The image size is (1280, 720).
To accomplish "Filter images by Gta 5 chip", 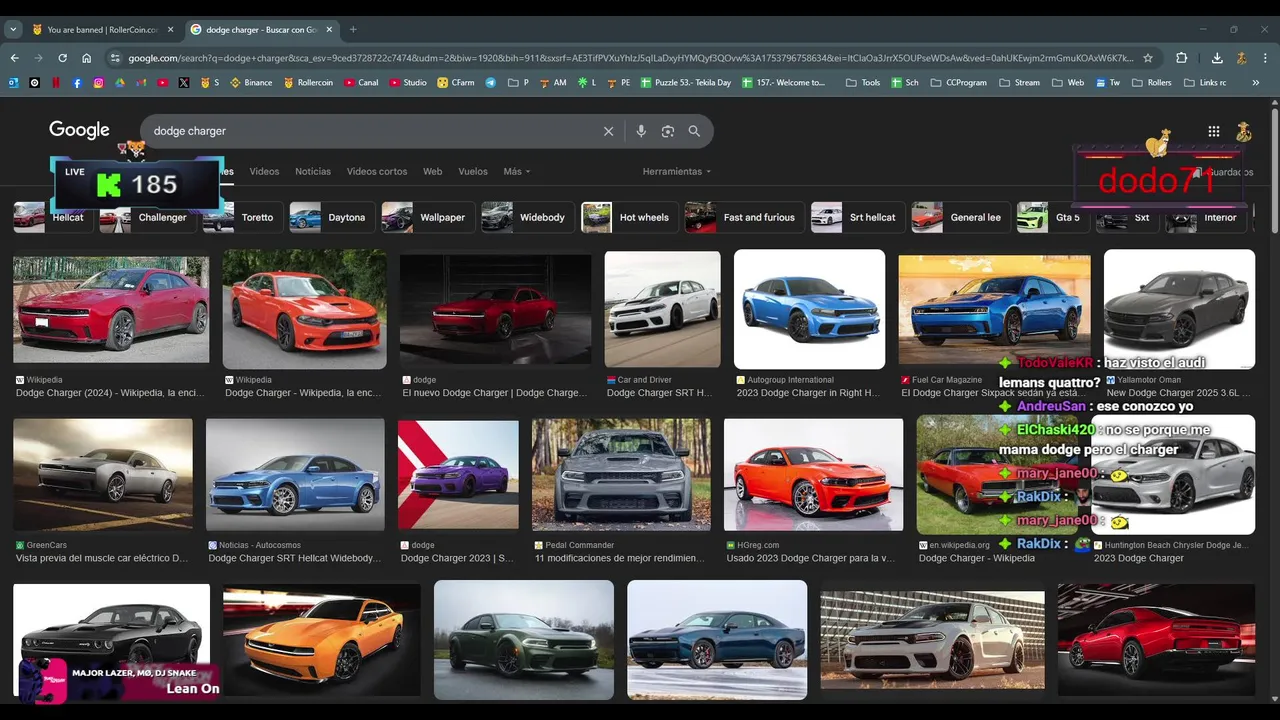I will 1052,217.
